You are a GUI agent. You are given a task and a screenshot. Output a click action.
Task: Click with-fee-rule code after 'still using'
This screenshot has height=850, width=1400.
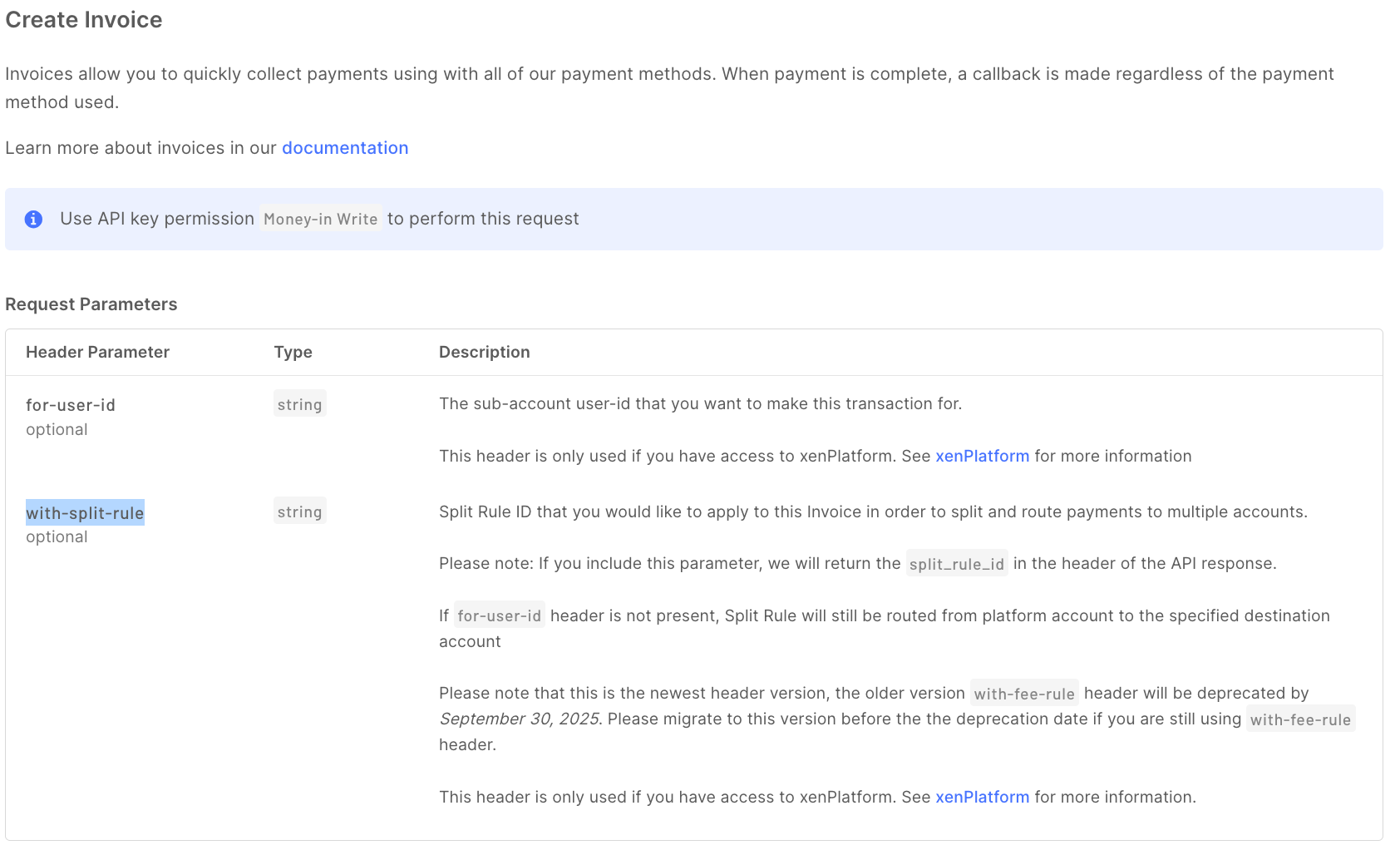click(1300, 719)
